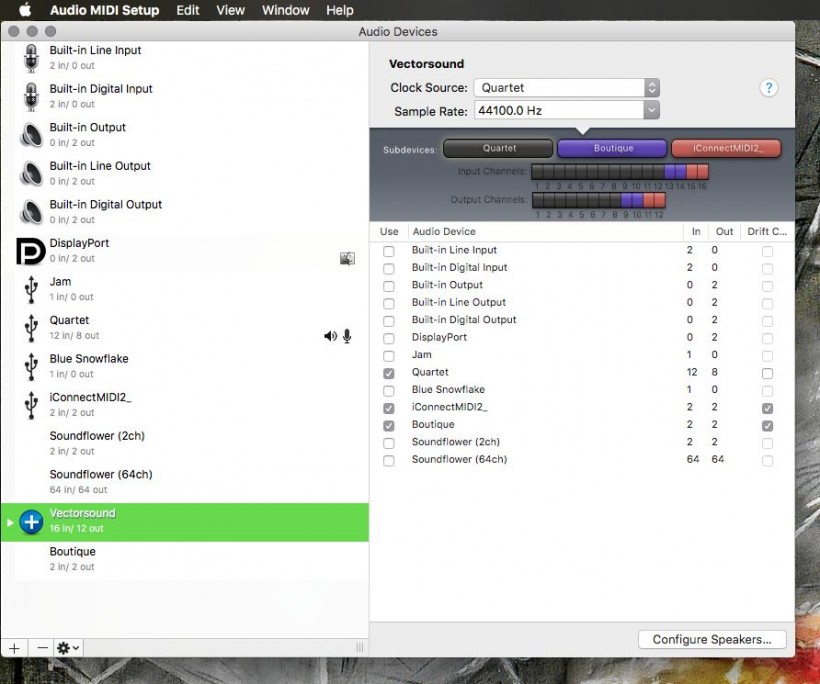The width and height of the screenshot is (820, 684).
Task: Enable Built-in Line Output in the Use column
Action: click(389, 304)
